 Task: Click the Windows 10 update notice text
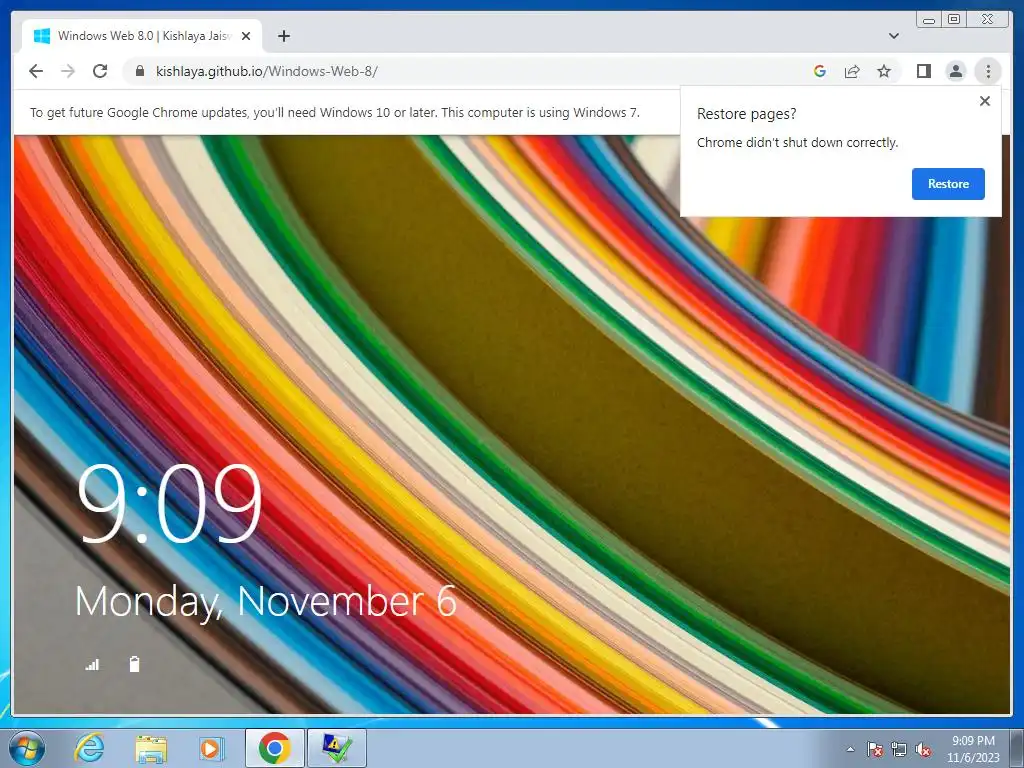point(334,112)
